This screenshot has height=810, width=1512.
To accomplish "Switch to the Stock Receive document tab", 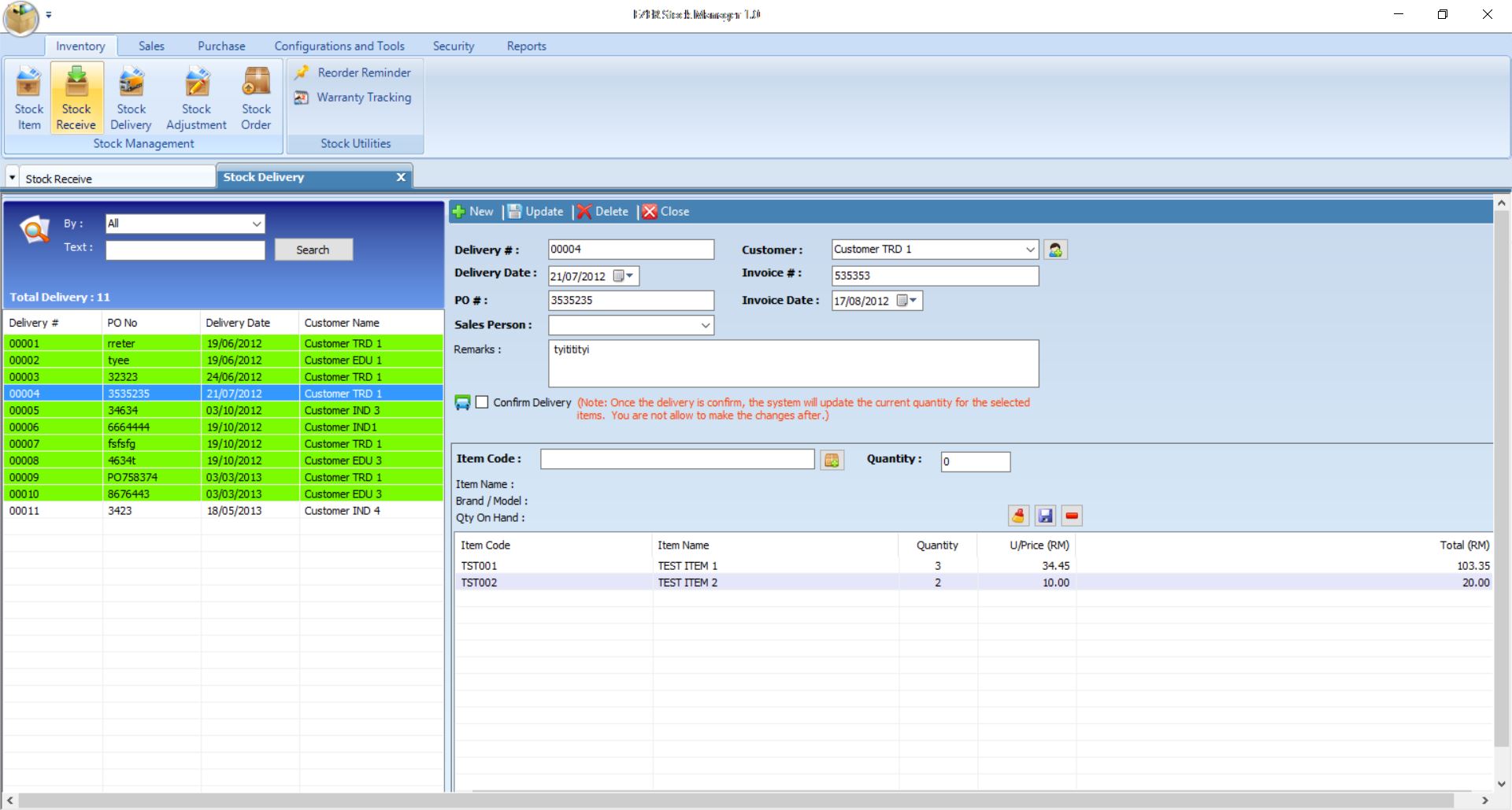I will 117,179.
